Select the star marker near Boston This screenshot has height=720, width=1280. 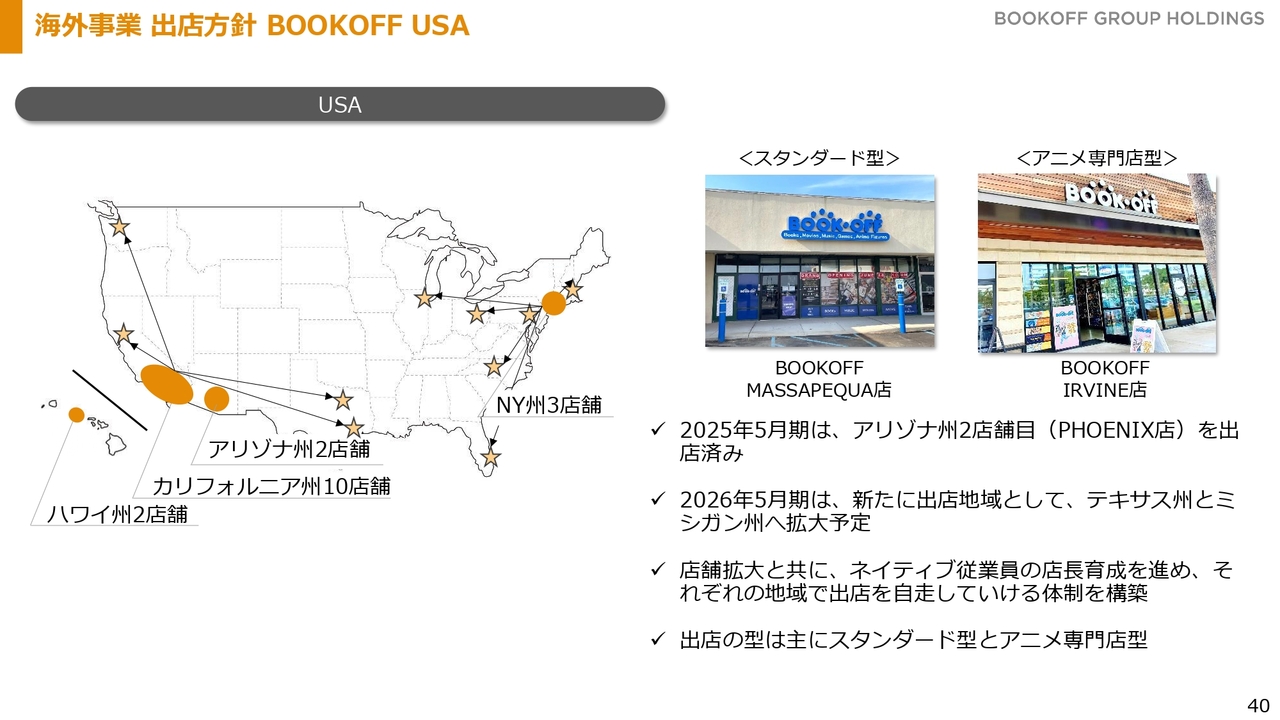click(573, 290)
